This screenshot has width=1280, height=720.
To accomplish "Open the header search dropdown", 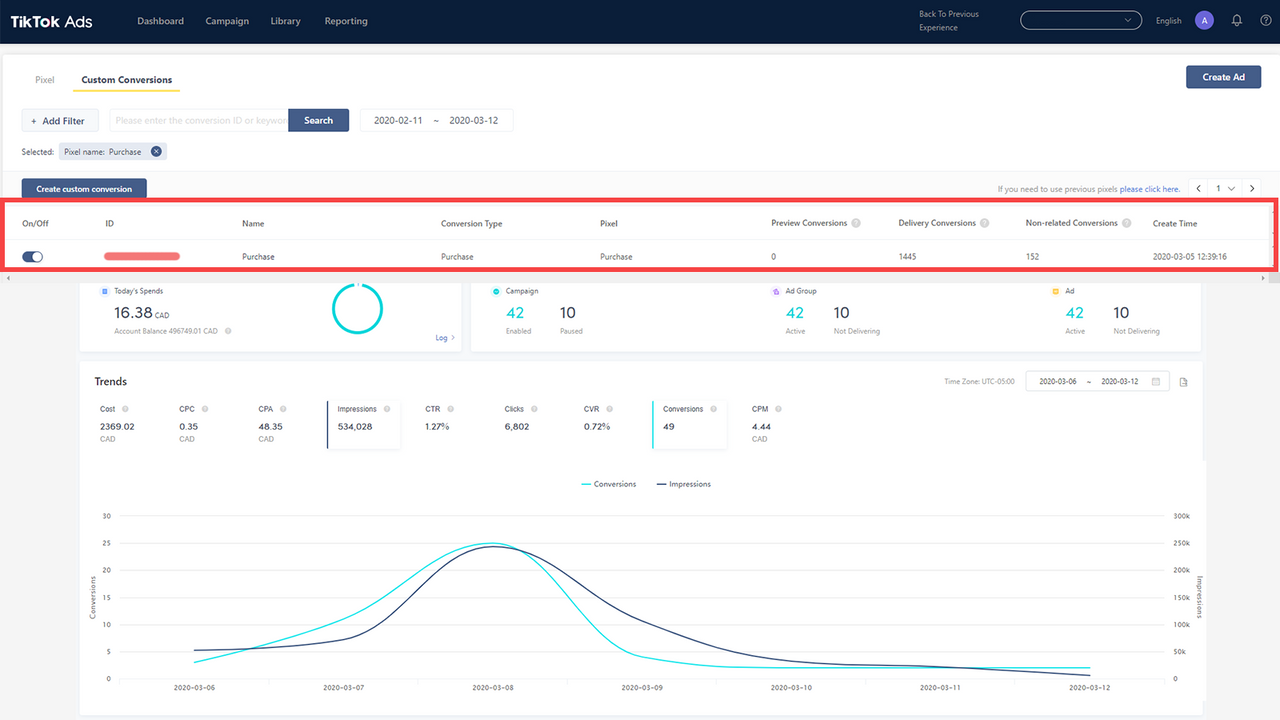I will pos(1080,20).
